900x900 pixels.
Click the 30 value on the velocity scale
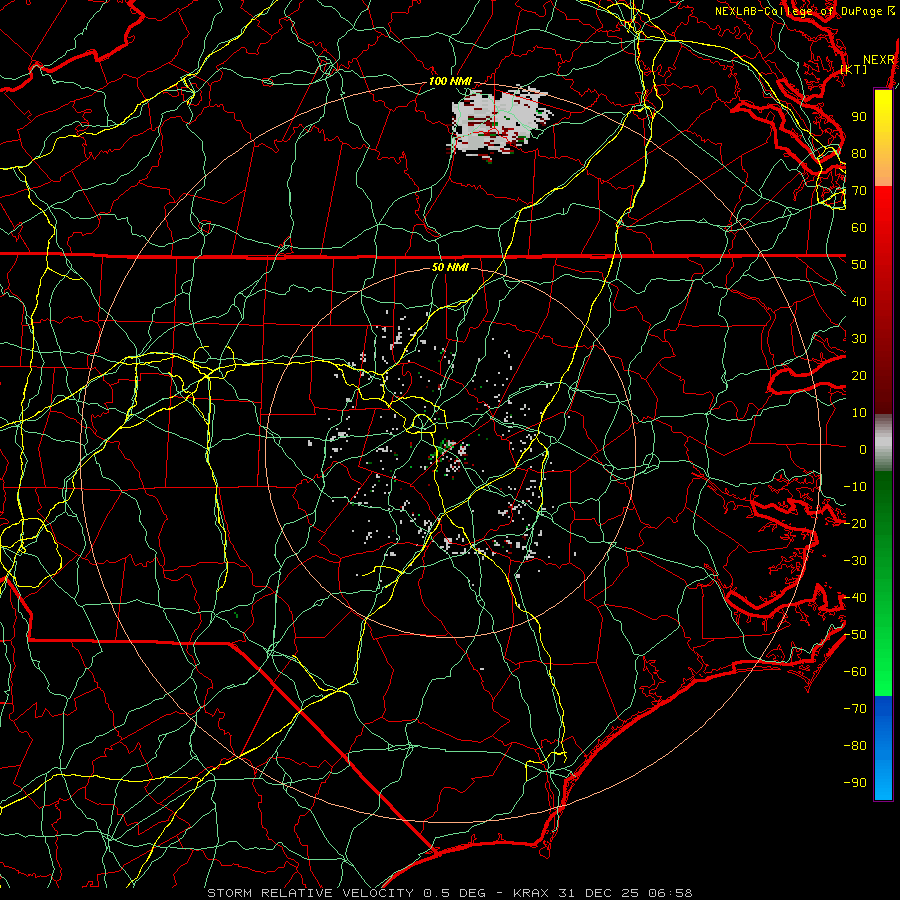[x=859, y=339]
